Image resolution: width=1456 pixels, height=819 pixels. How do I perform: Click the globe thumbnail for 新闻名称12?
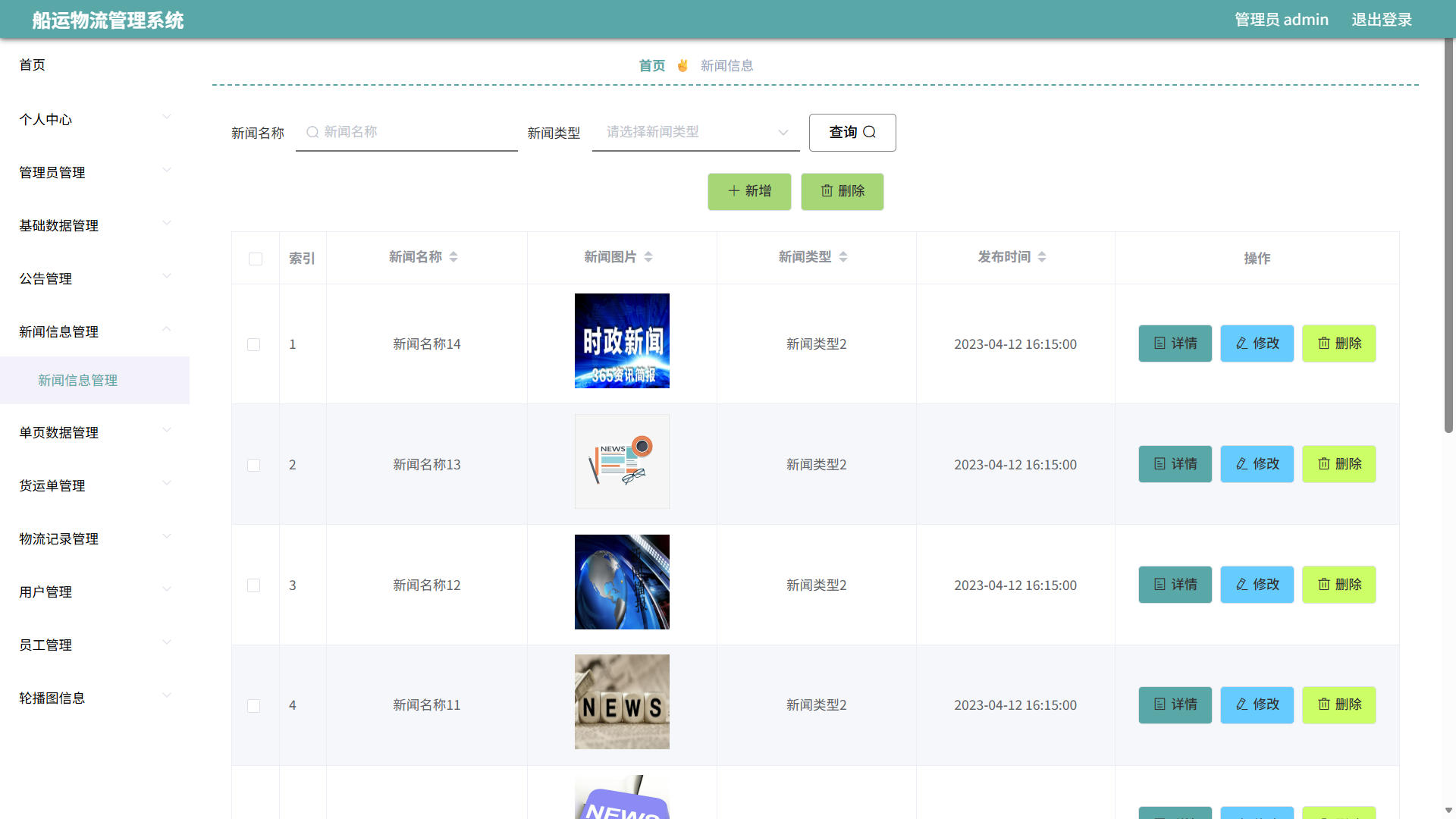622,582
